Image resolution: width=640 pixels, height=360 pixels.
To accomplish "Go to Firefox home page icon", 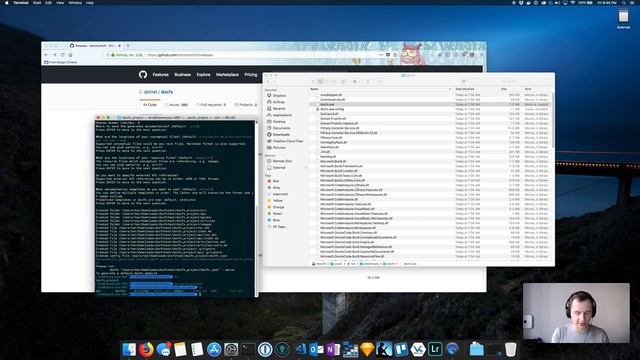I will [x=71, y=55].
